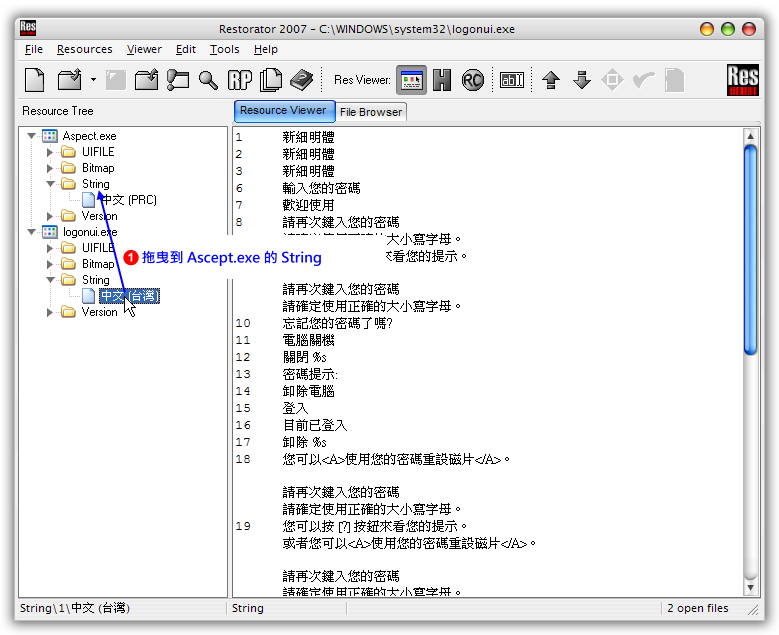The image size is (779, 635).
Task: Switch to Hex view mode
Action: point(442,80)
